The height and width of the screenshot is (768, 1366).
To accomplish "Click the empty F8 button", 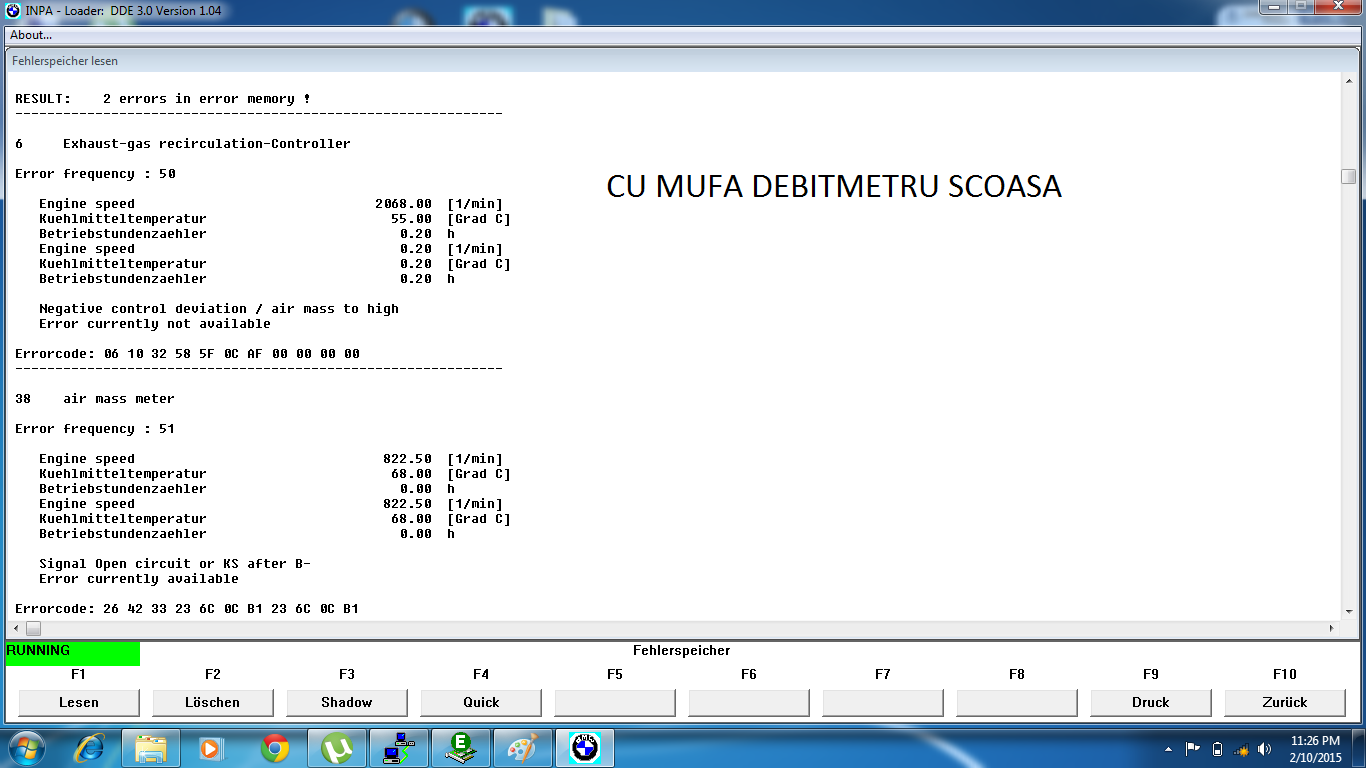I will click(1017, 703).
